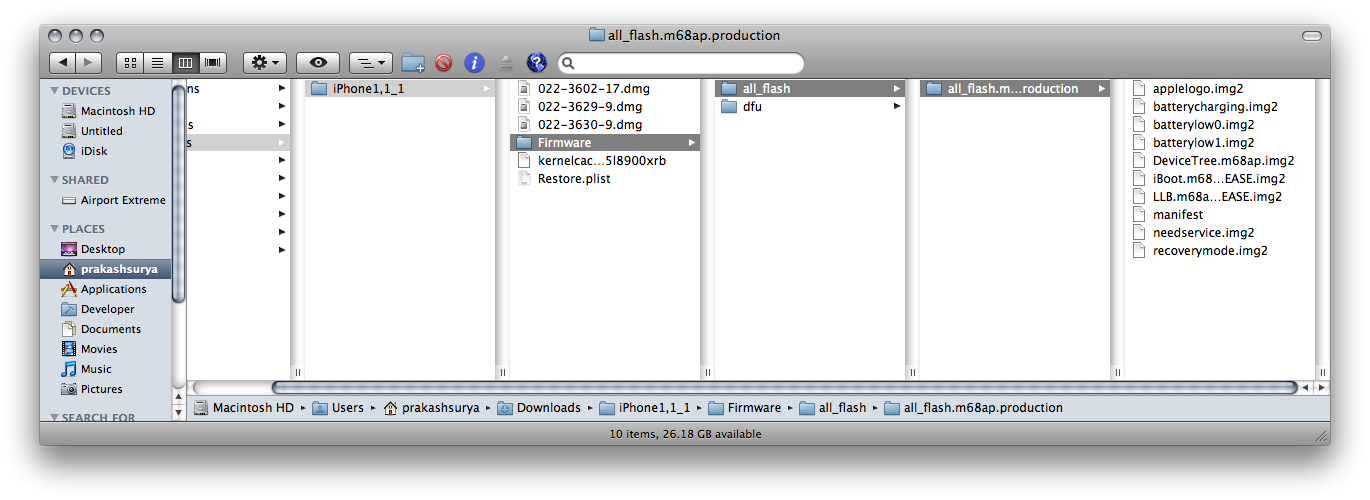Click the red Delete toolbar icon
The width and height of the screenshot is (1370, 500).
click(444, 63)
